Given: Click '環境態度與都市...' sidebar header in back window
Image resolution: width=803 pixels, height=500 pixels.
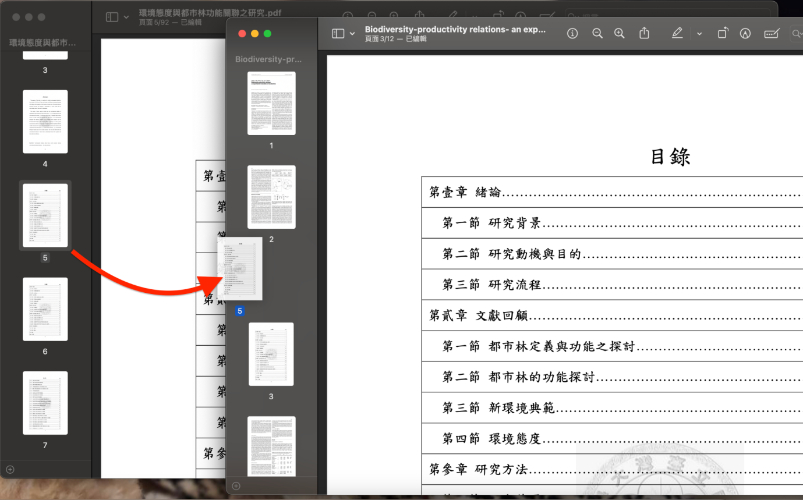Looking at the screenshot, I should (x=43, y=43).
